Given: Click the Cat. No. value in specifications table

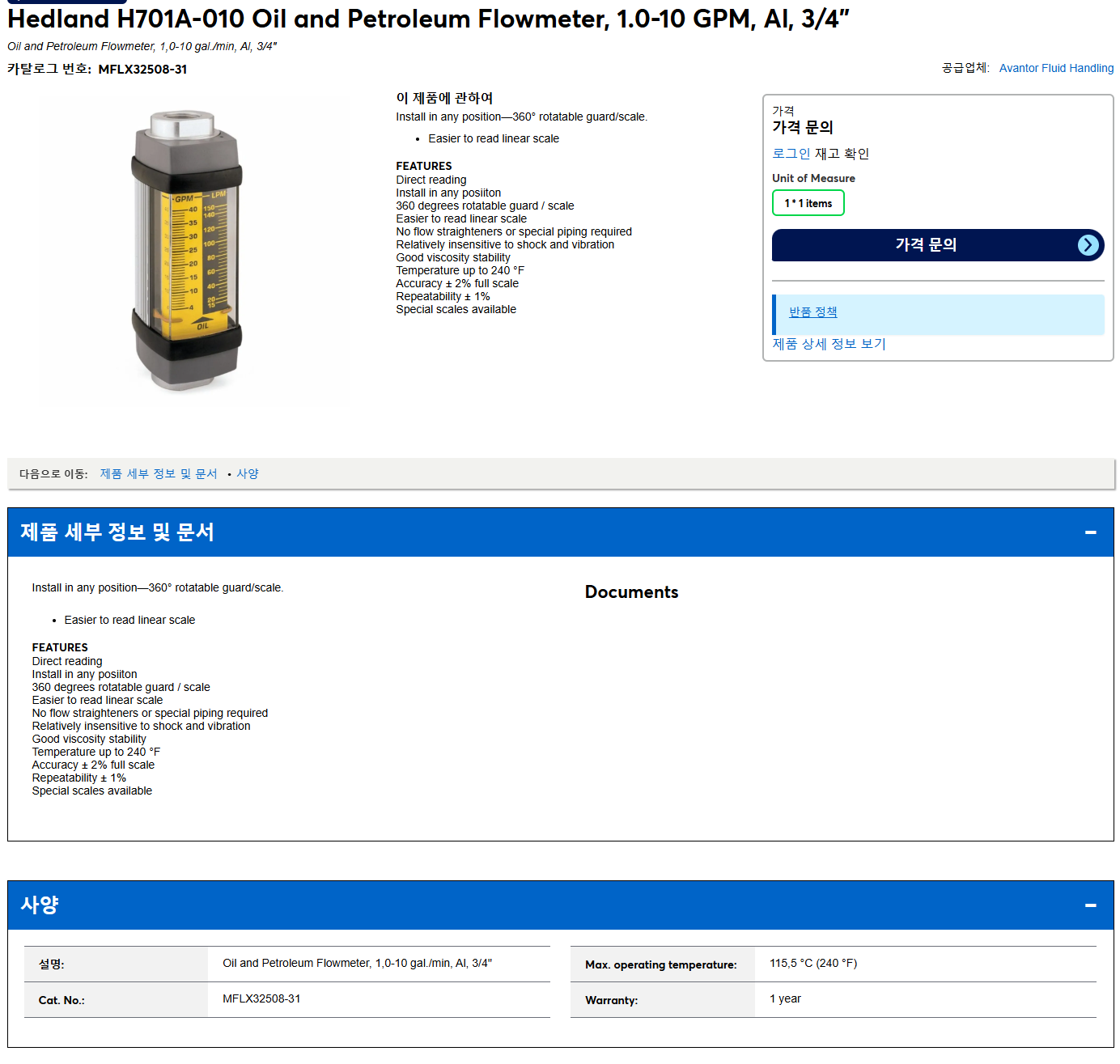Looking at the screenshot, I should pos(261,999).
